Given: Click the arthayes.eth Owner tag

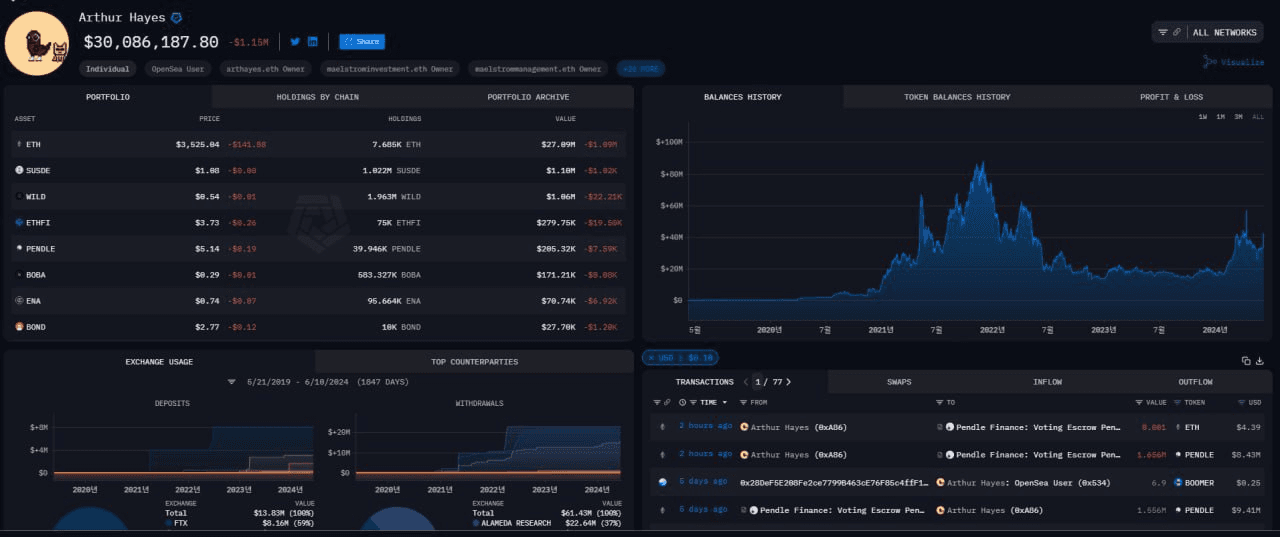Looking at the screenshot, I should (265, 69).
